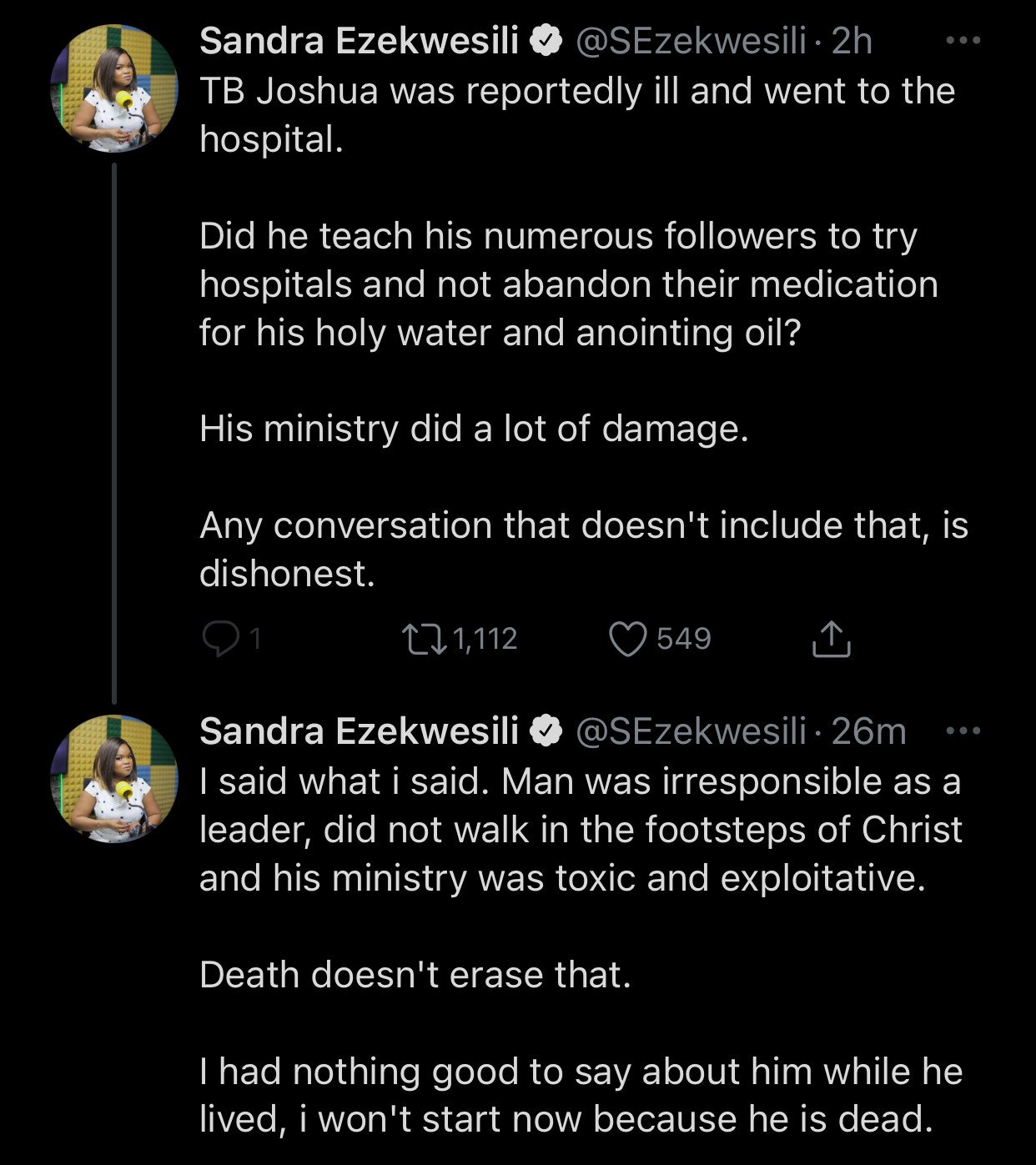Open second tweet text 'Death doesn't erase that'
Viewport: 1036px width, 1165px height.
tap(415, 975)
